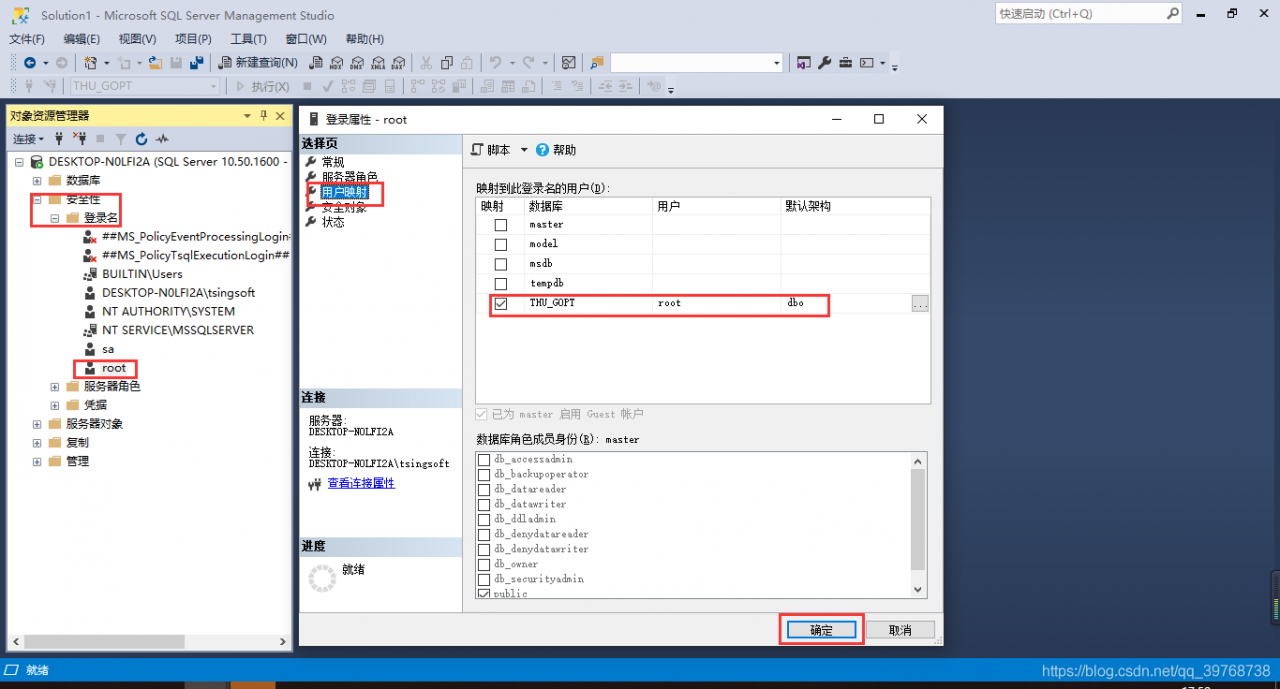
Task: Click the save all toolbar icon
Action: [196, 62]
